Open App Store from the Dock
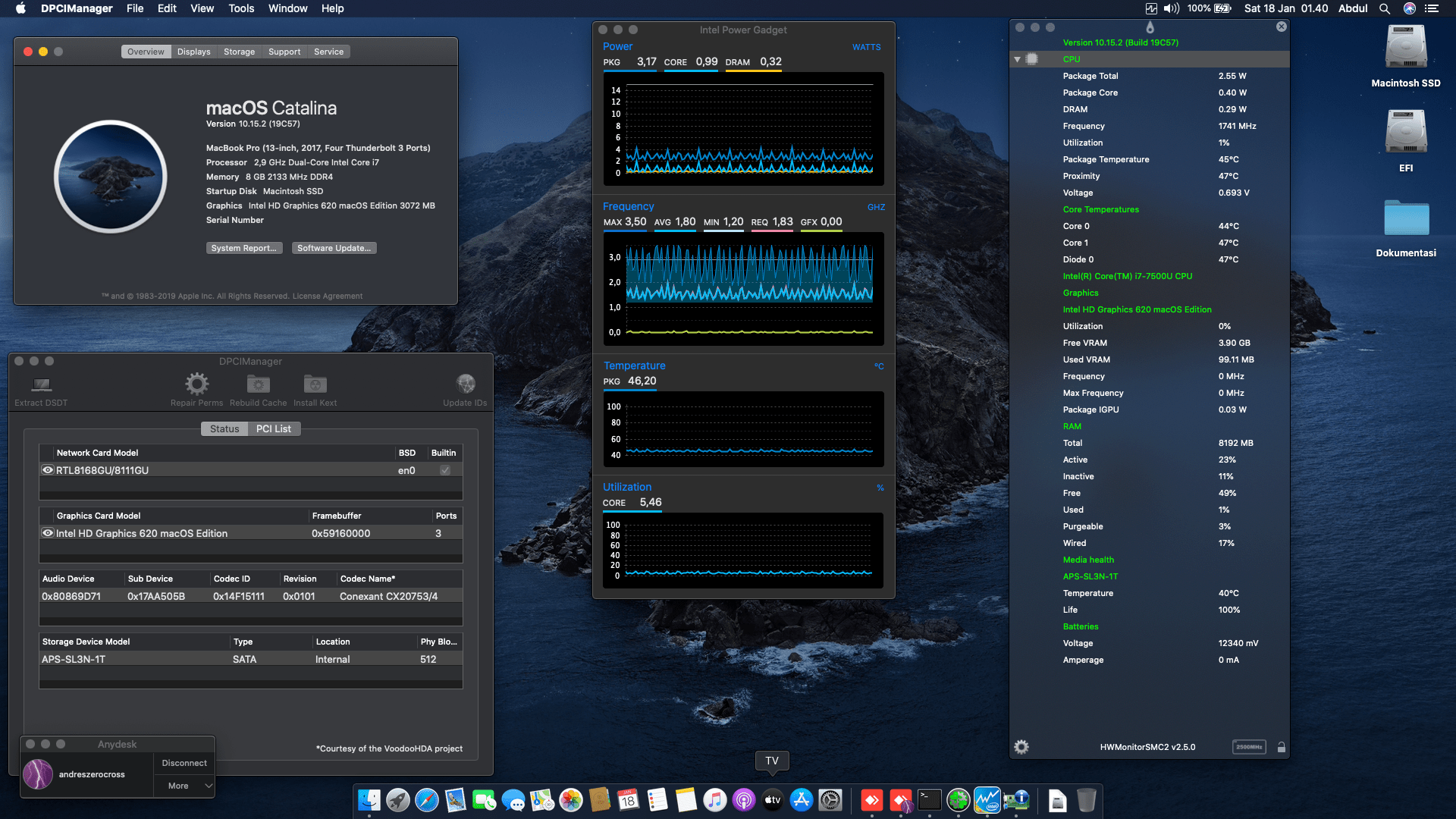Image resolution: width=1456 pixels, height=819 pixels. [x=802, y=800]
